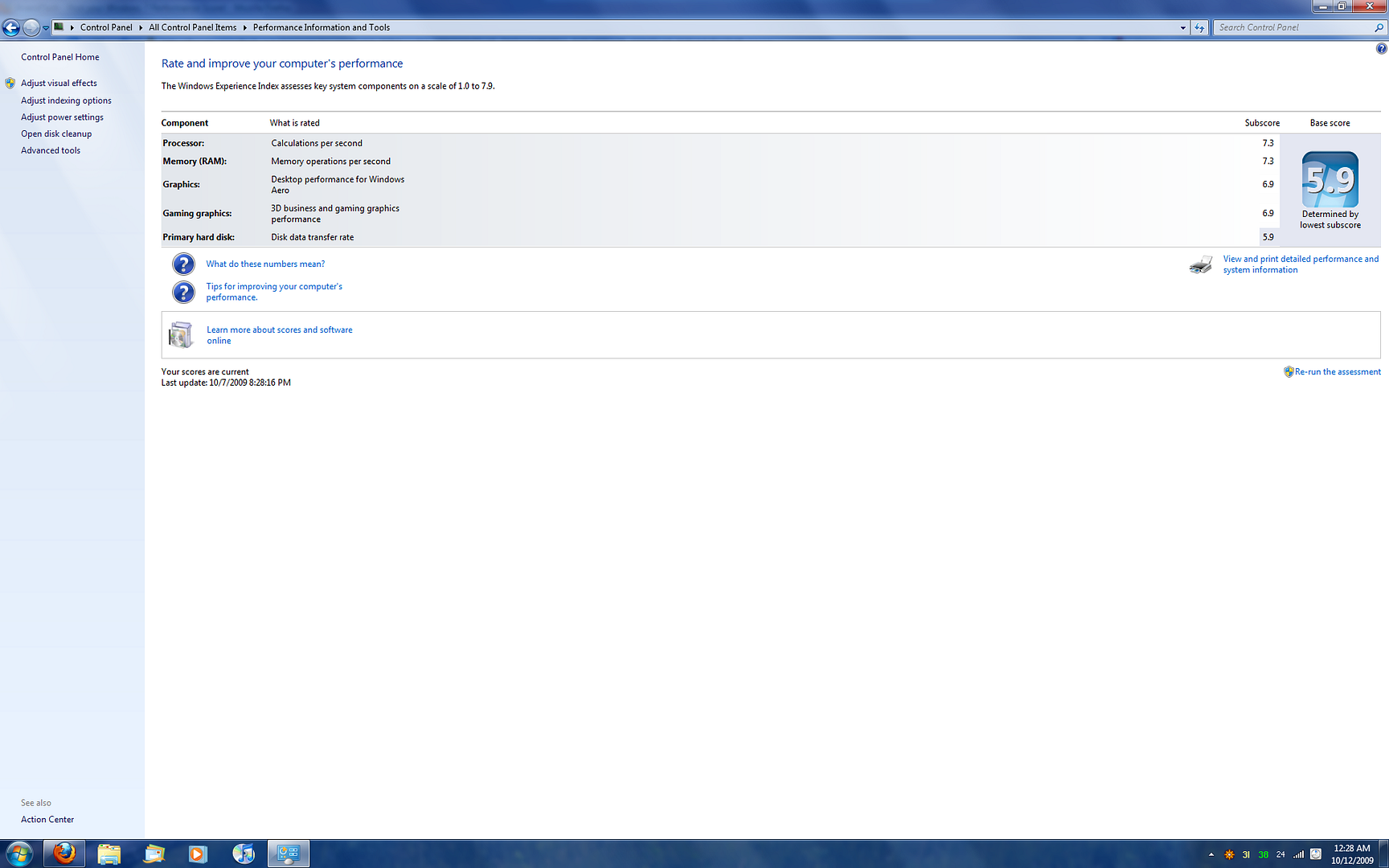Open Windows Explorer folder icon in taskbar

click(109, 854)
